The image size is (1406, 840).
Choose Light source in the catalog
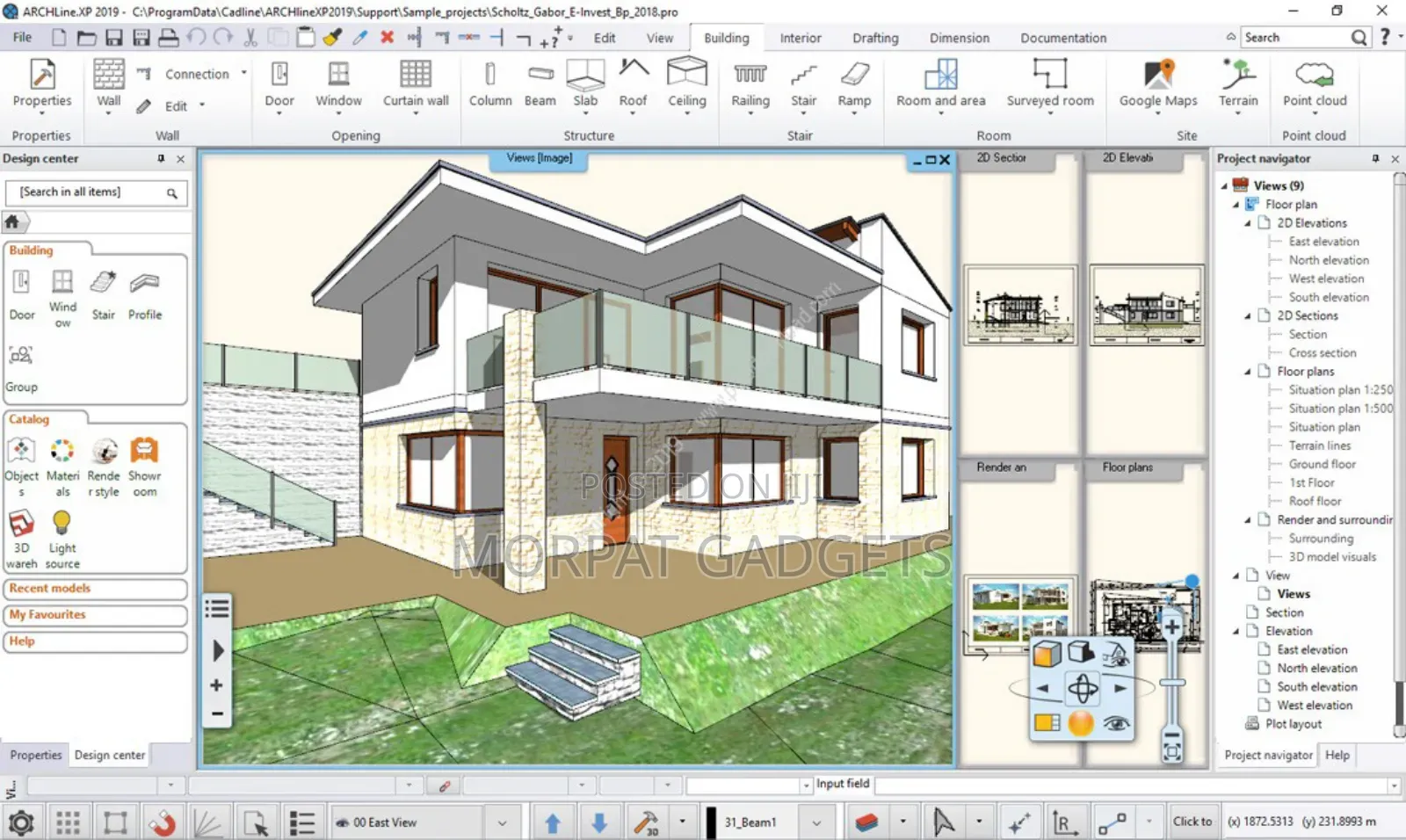click(62, 539)
